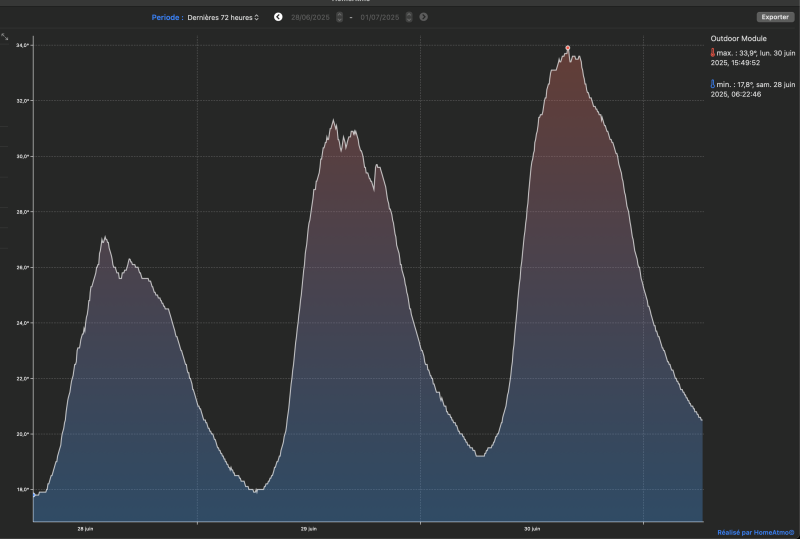Screen dimensions: 800x539
Task: Click the 'Periode :' label
Action: point(167,17)
